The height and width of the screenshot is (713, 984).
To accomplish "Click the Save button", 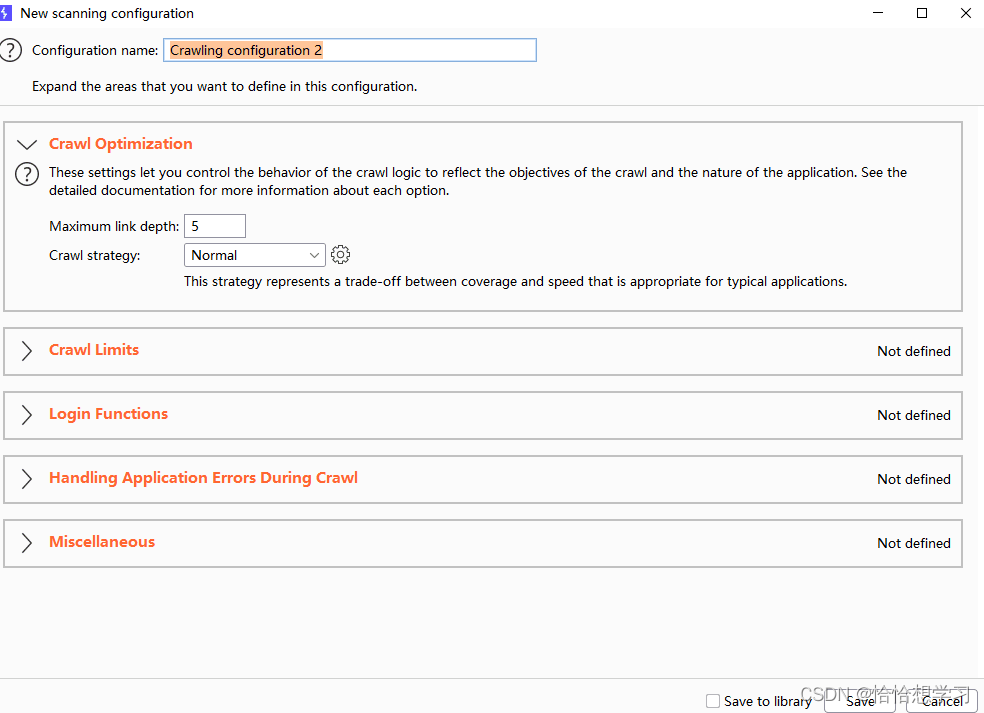I will pyautogui.click(x=860, y=701).
